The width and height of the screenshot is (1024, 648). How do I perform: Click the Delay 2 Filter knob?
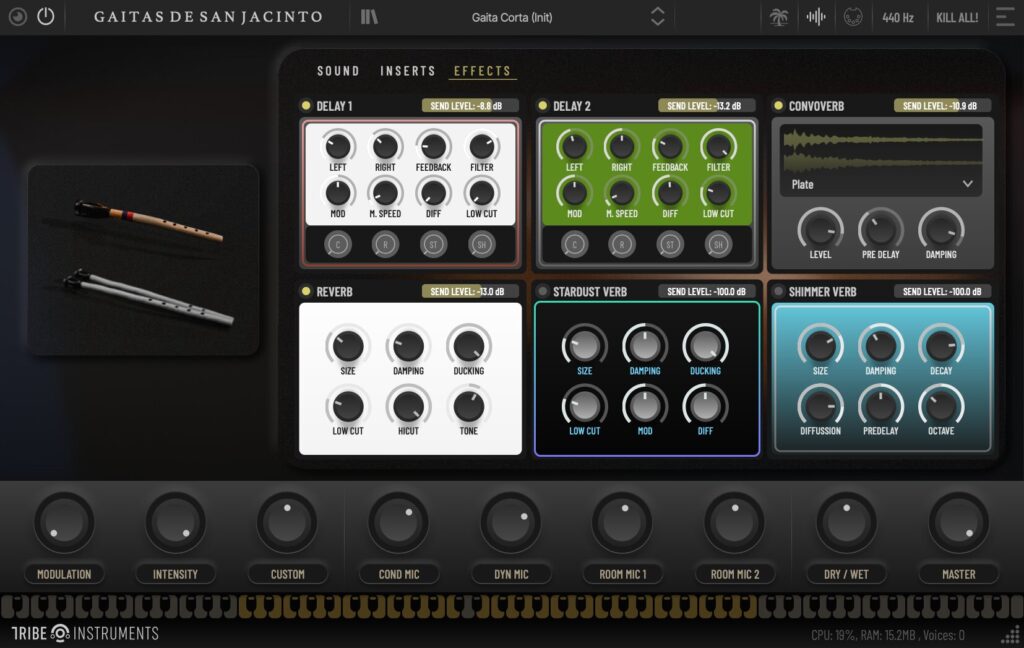(718, 146)
